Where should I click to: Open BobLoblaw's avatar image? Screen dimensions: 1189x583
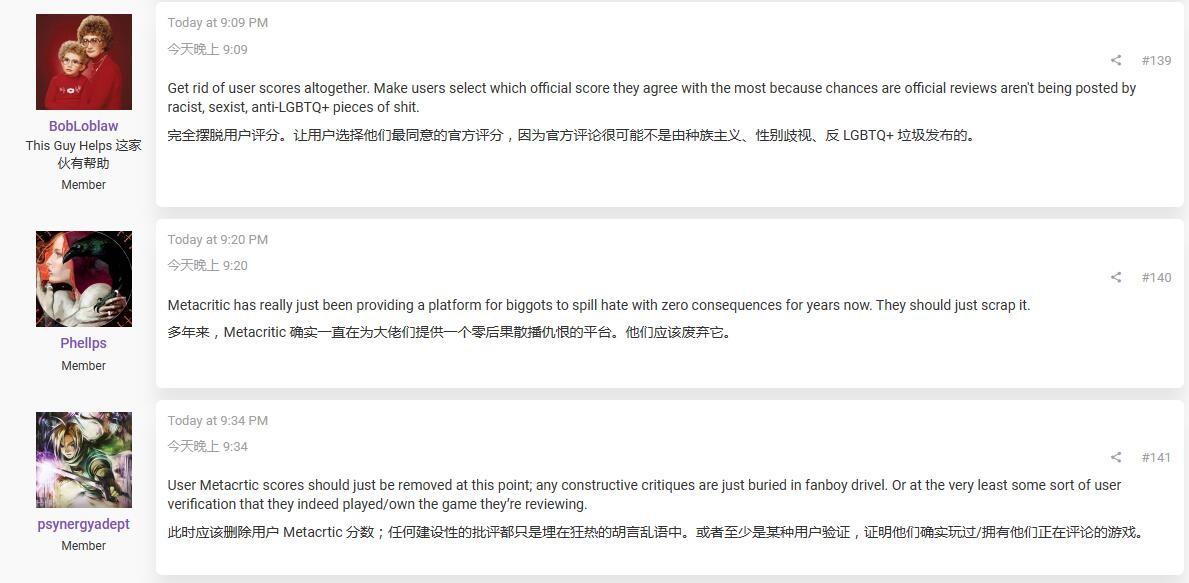pyautogui.click(x=83, y=62)
